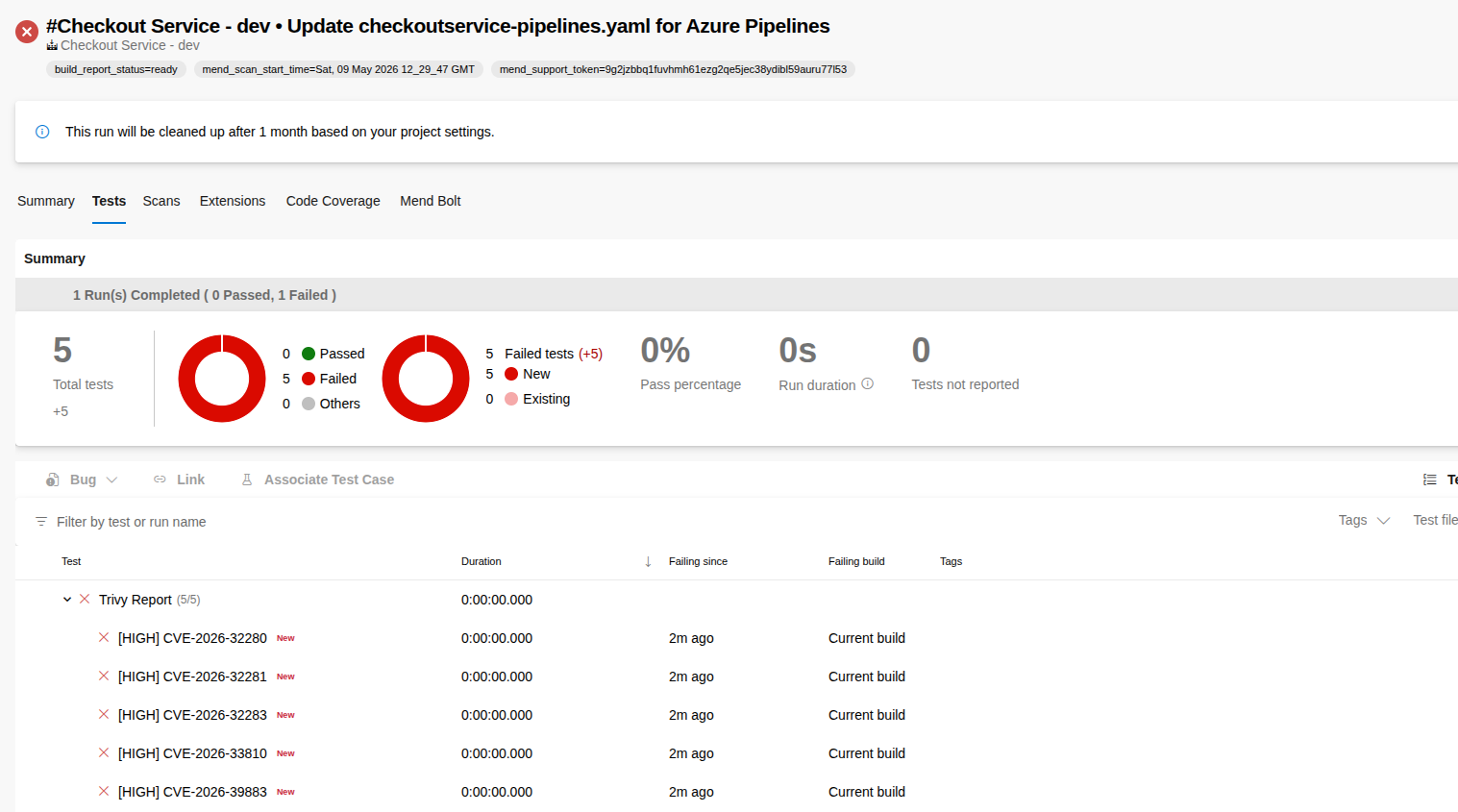The width and height of the screenshot is (1458, 812).
Task: Click the red Failed legend dot
Action: [x=309, y=379]
